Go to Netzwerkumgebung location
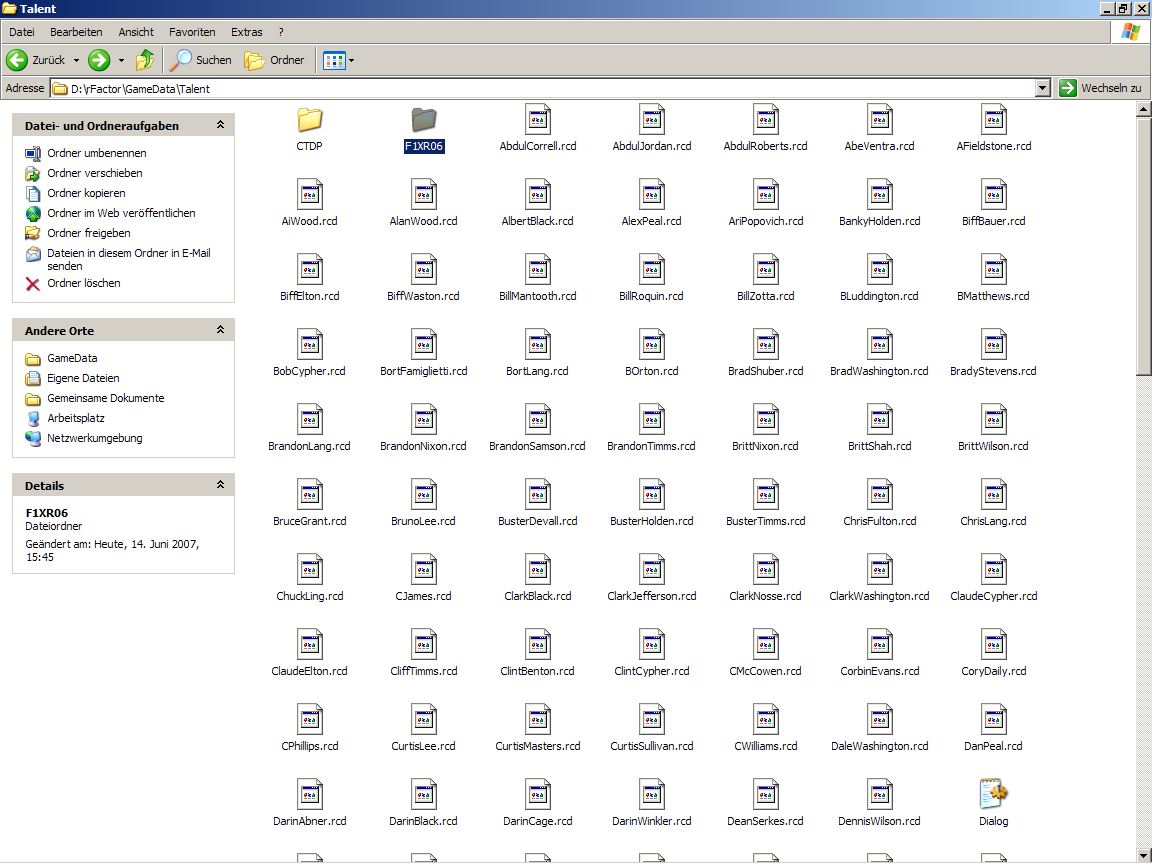 95,438
